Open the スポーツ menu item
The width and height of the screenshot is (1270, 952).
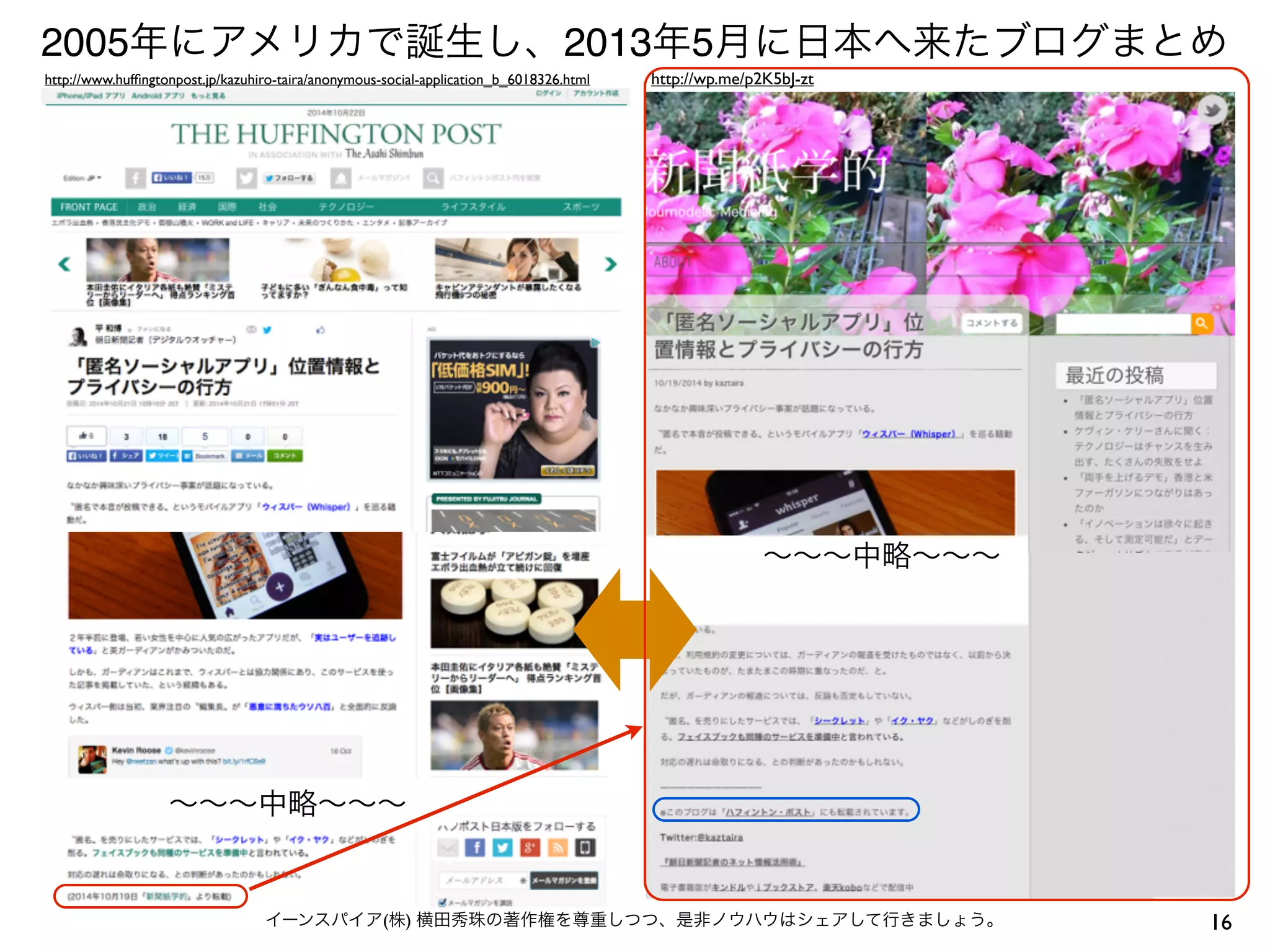[581, 207]
